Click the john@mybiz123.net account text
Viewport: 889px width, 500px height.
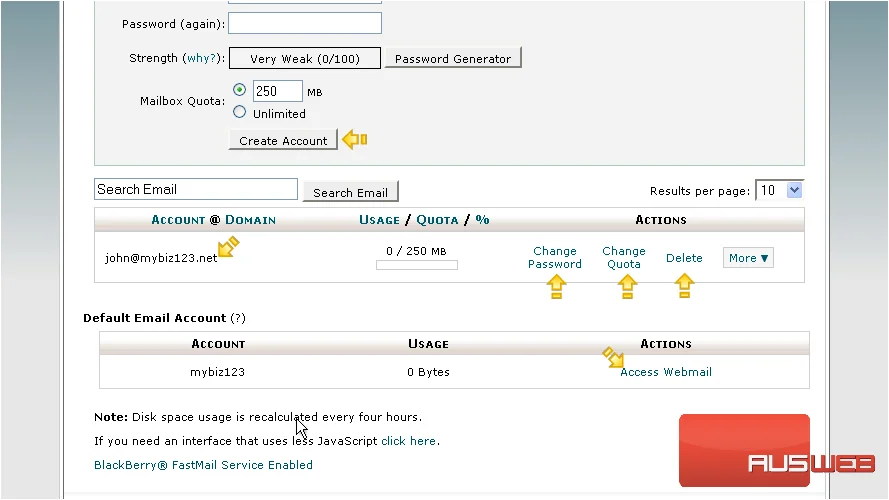[161, 258]
